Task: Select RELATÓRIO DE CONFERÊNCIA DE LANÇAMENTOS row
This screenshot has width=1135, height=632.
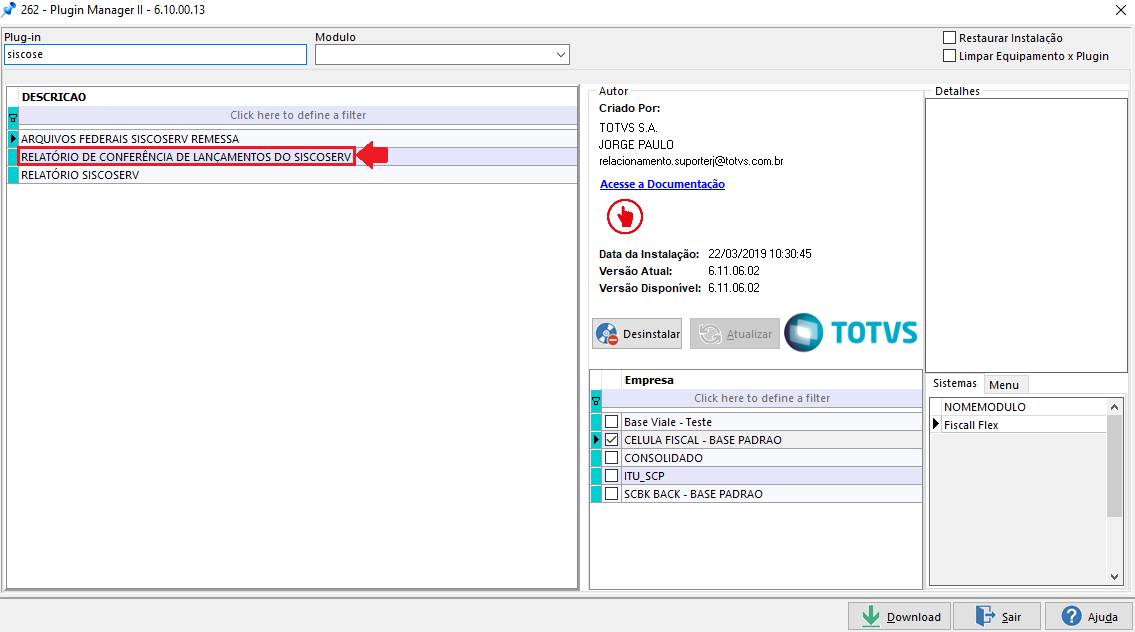Action: 298,157
